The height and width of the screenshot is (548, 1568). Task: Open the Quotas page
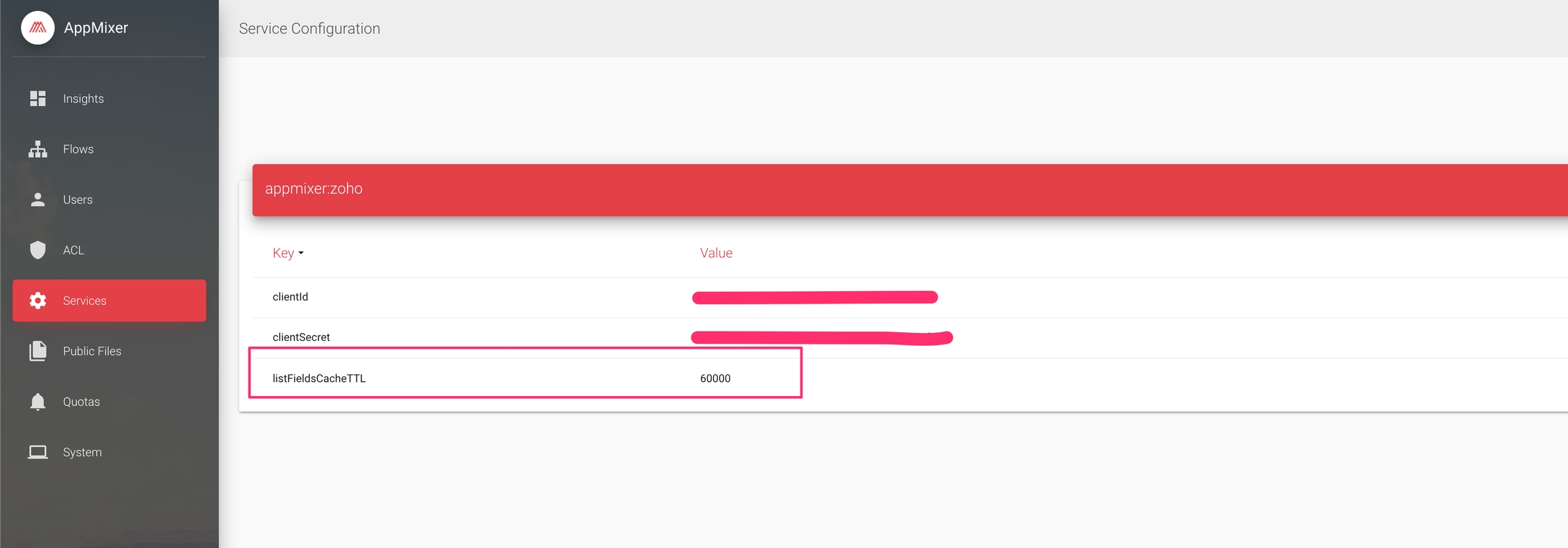(x=81, y=402)
